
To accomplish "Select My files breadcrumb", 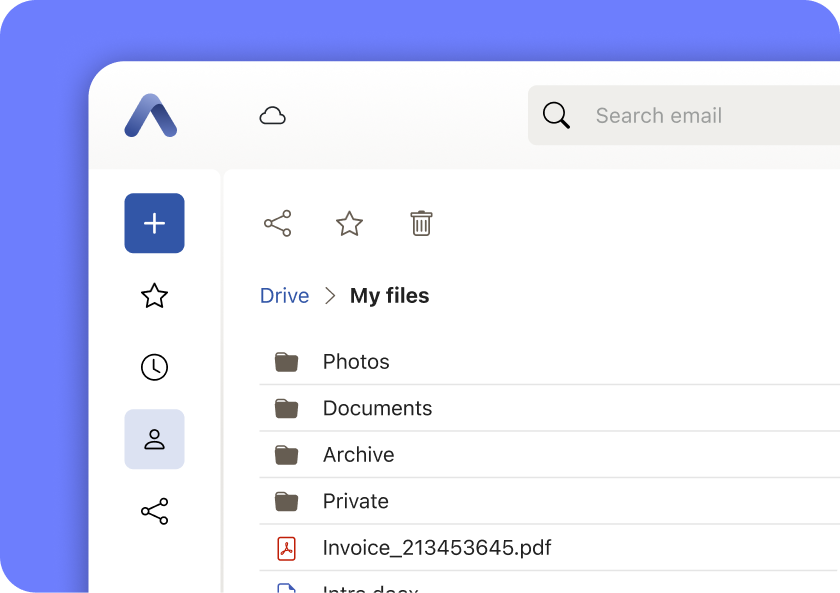I will 389,296.
